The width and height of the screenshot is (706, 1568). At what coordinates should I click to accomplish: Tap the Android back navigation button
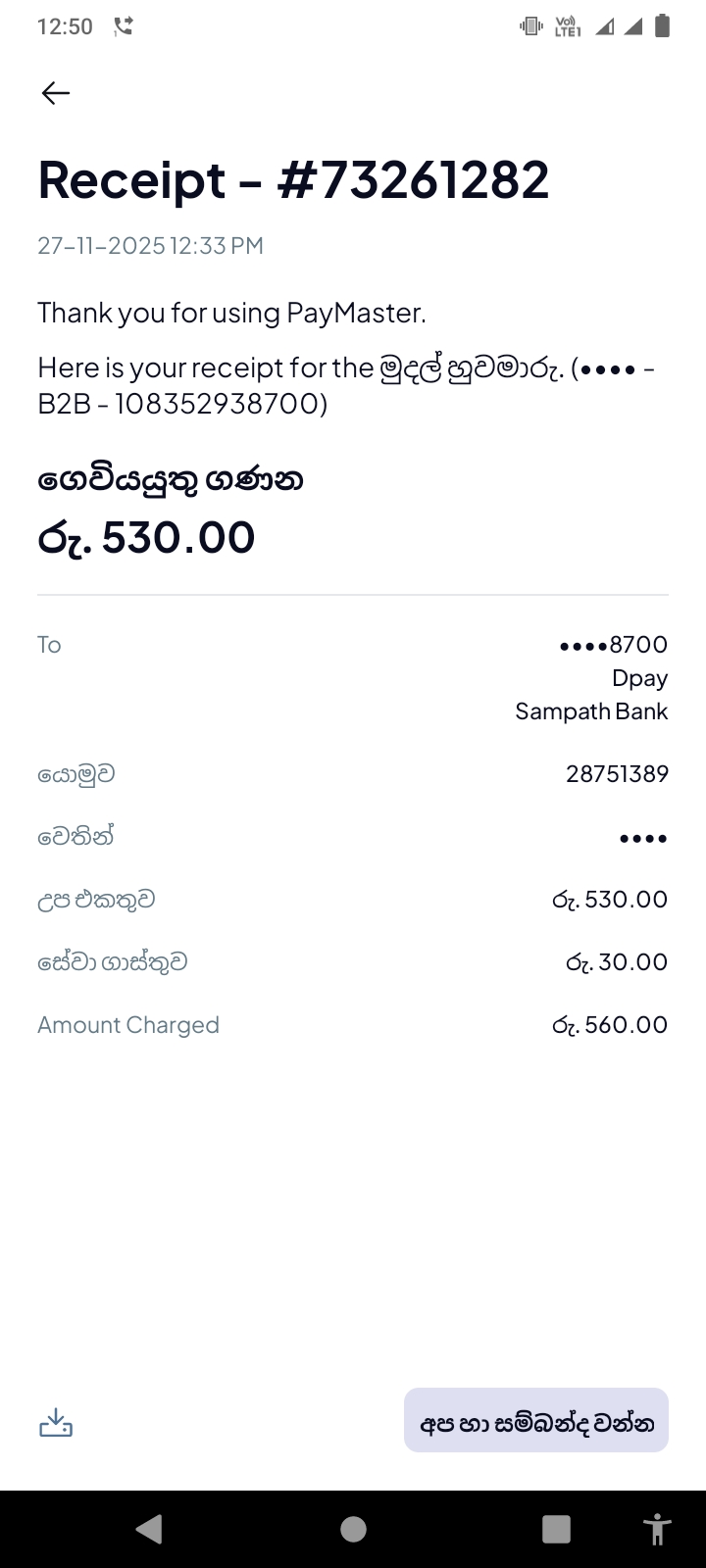click(149, 1529)
